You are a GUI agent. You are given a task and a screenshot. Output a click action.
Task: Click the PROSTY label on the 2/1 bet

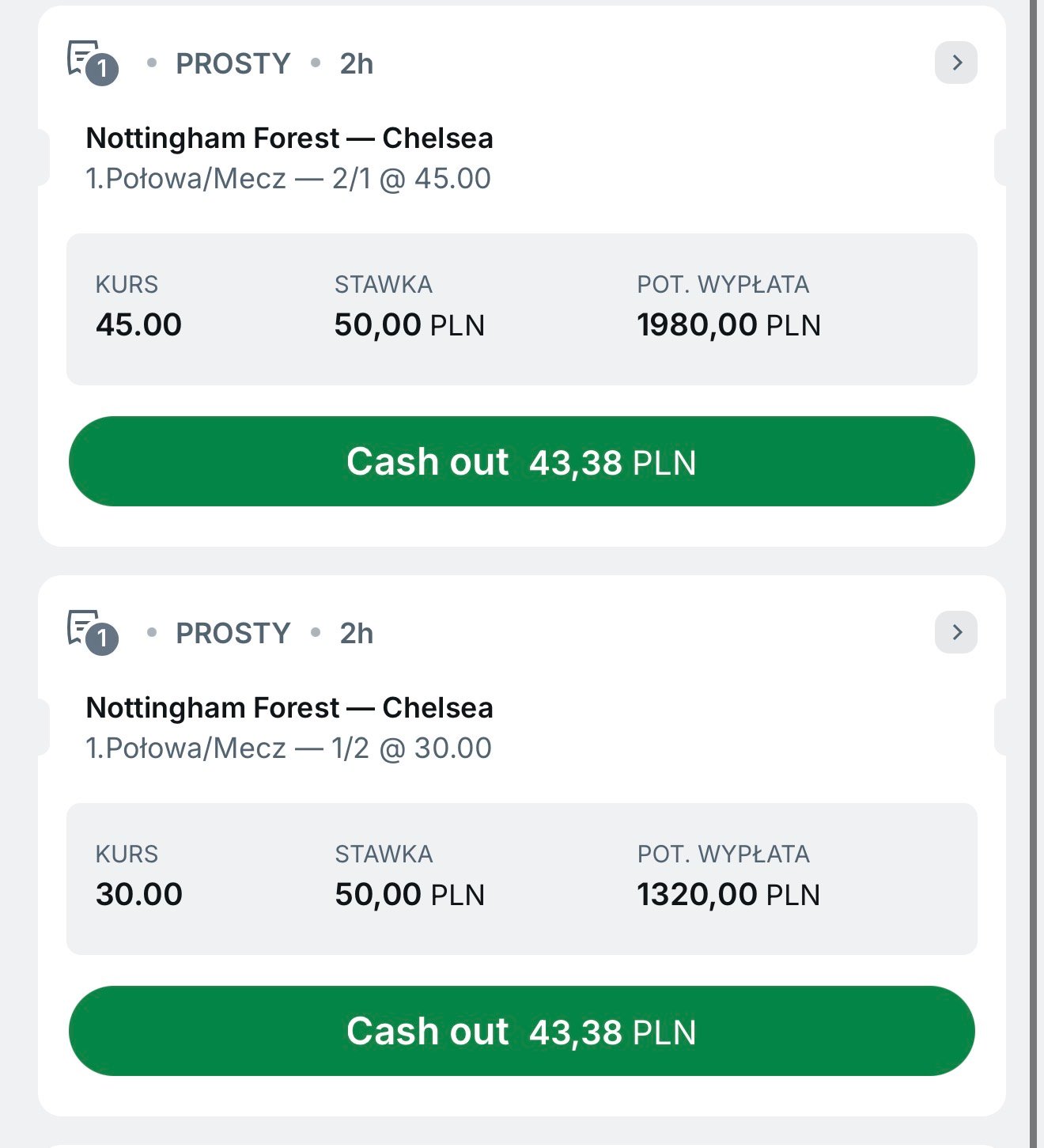tap(233, 64)
